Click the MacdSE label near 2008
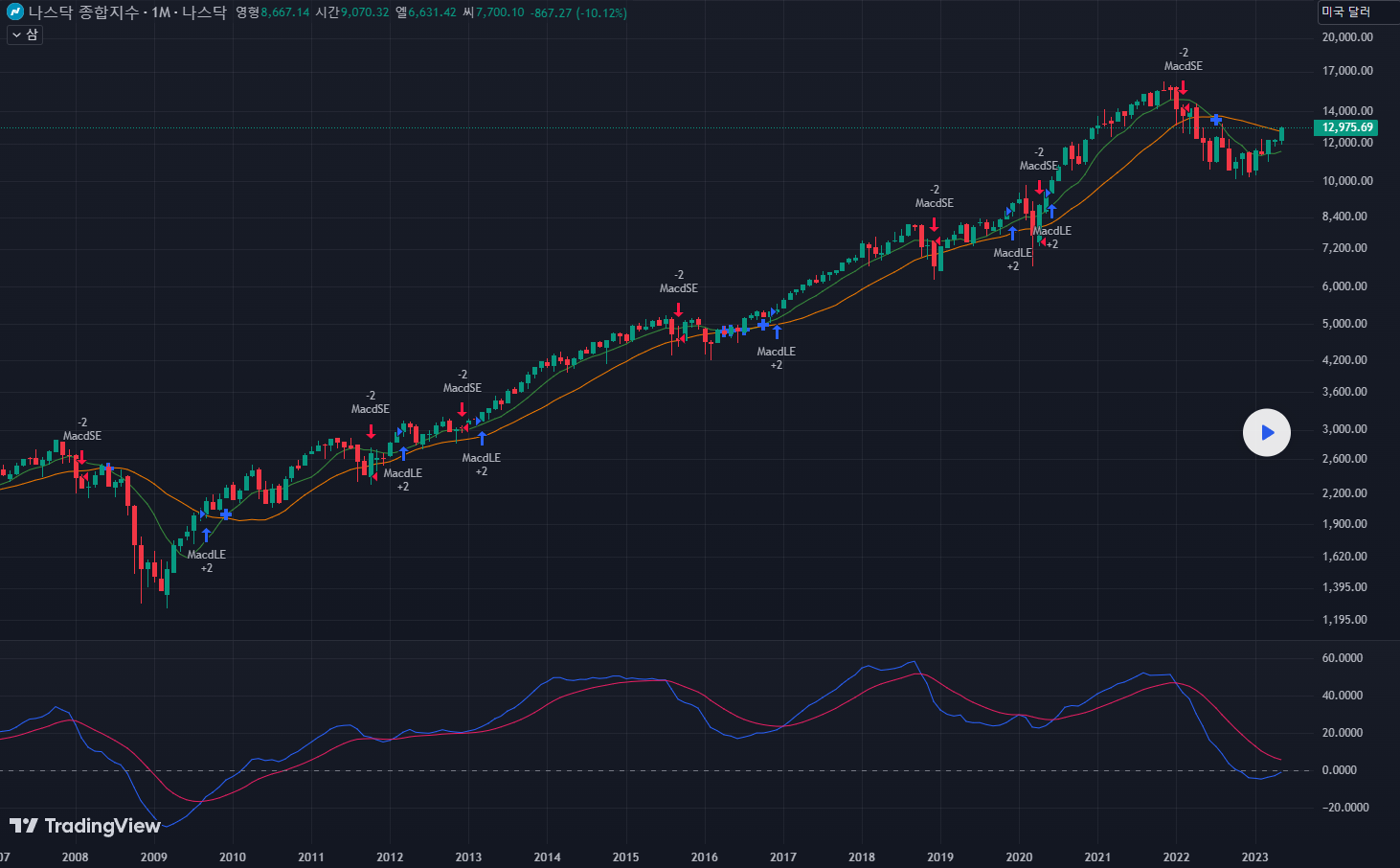Image resolution: width=1400 pixels, height=868 pixels. point(82,436)
